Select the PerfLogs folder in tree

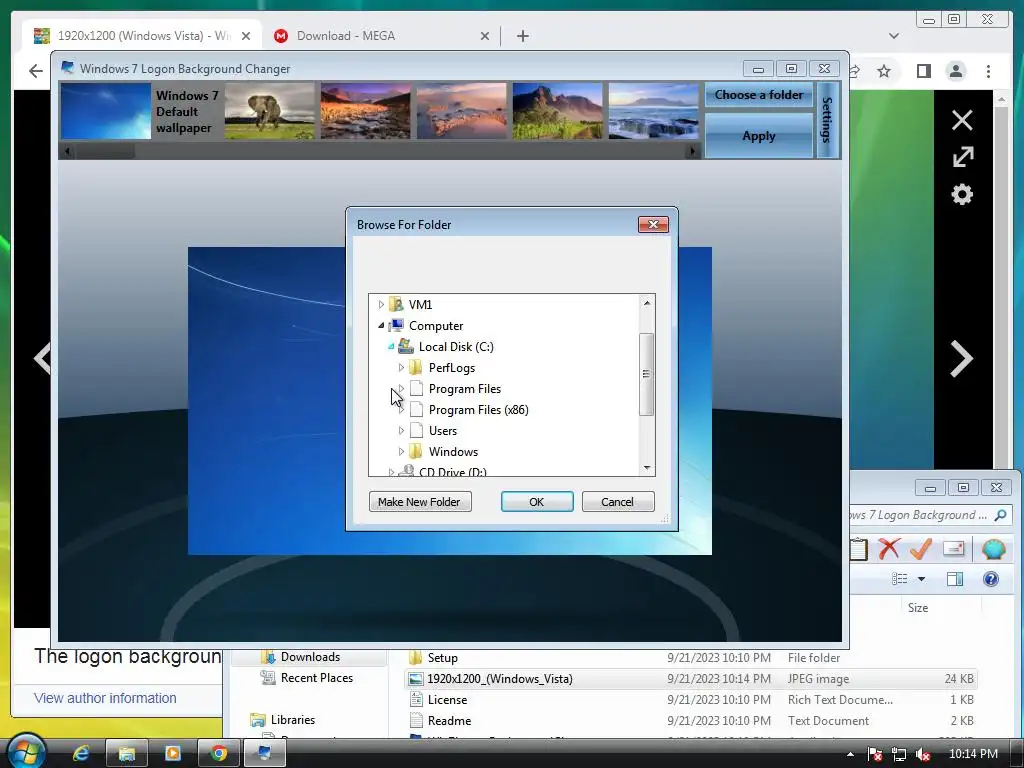click(451, 368)
